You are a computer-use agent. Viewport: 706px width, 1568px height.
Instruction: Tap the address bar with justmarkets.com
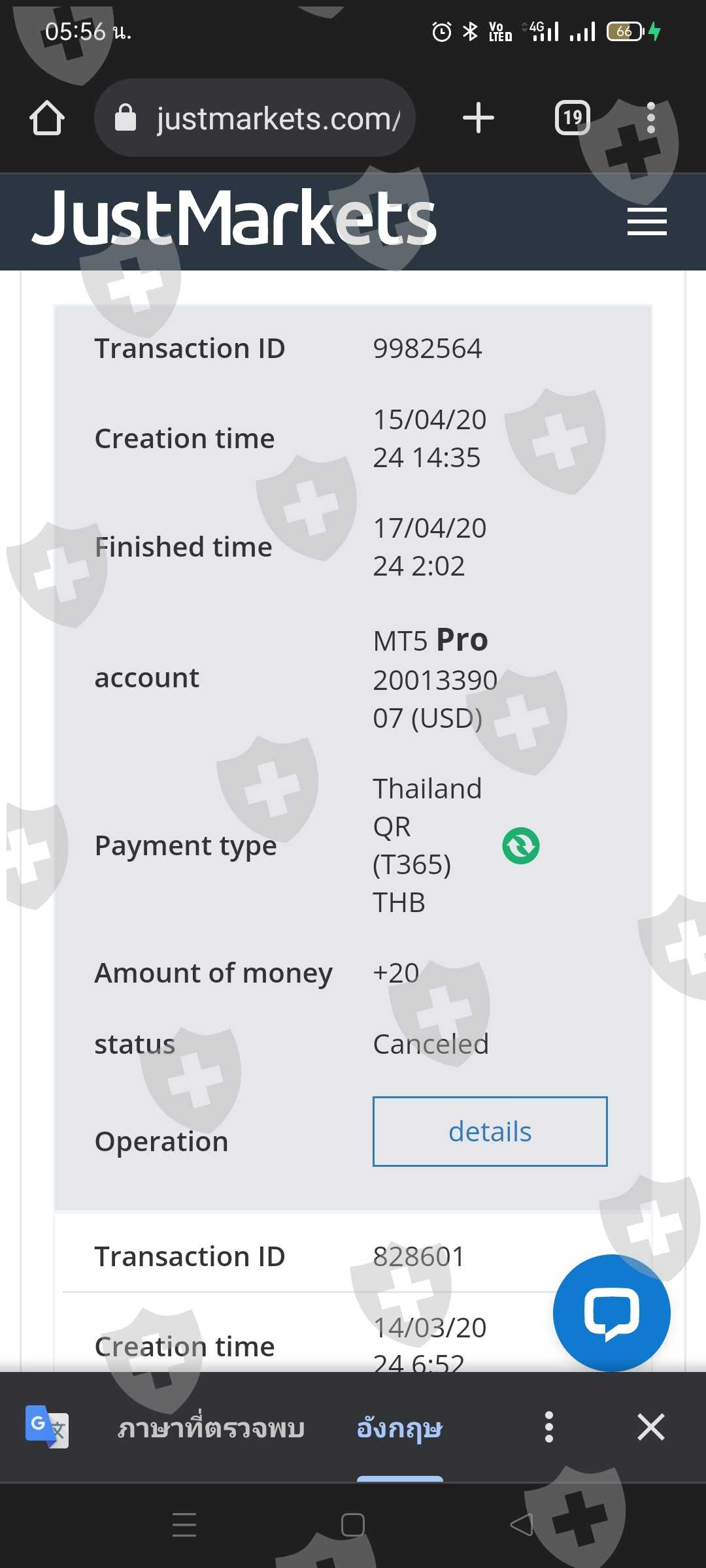[278, 118]
